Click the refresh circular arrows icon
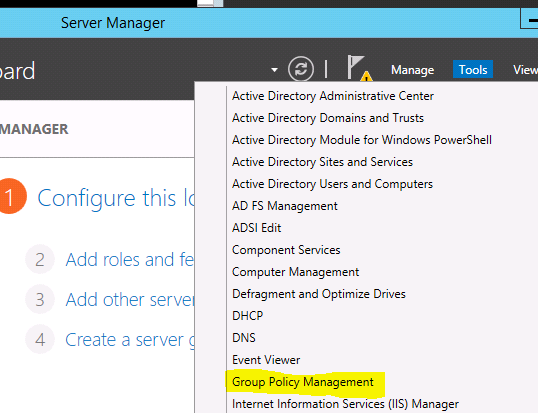 pos(301,69)
